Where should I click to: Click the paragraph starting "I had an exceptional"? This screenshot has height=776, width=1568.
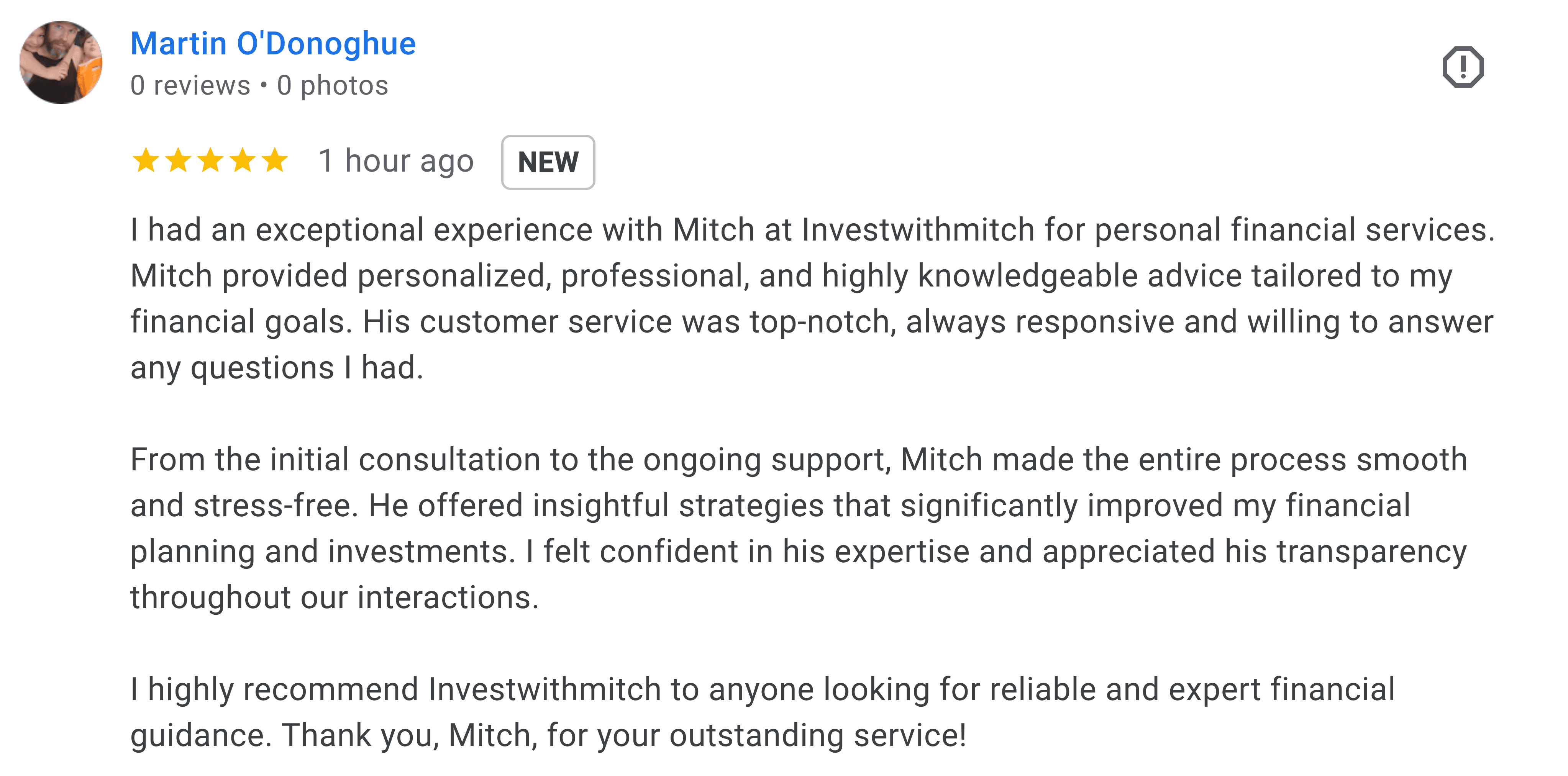(791, 298)
